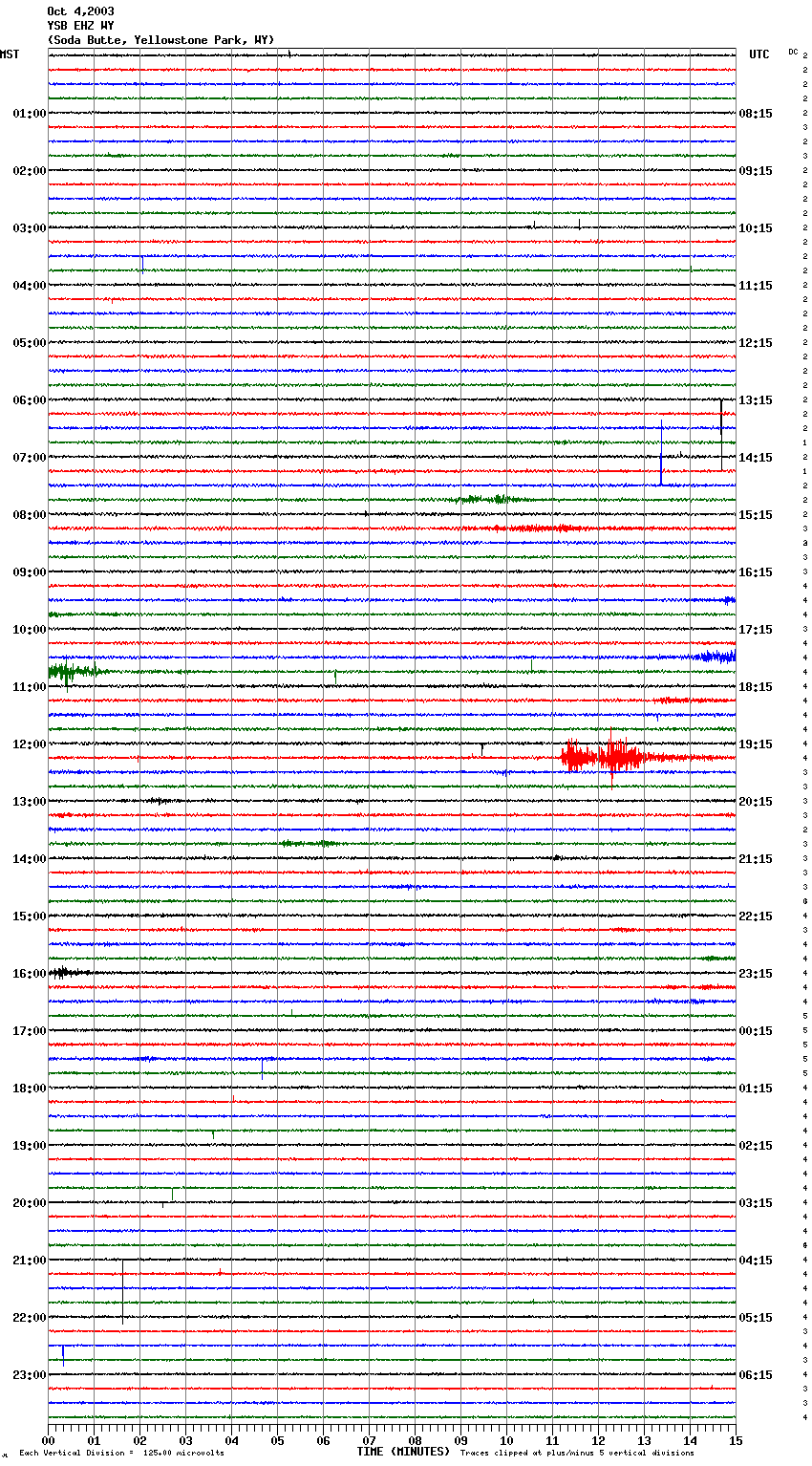Click the 'MST' column heading
This screenshot has width=812, height=1466.
(10, 54)
